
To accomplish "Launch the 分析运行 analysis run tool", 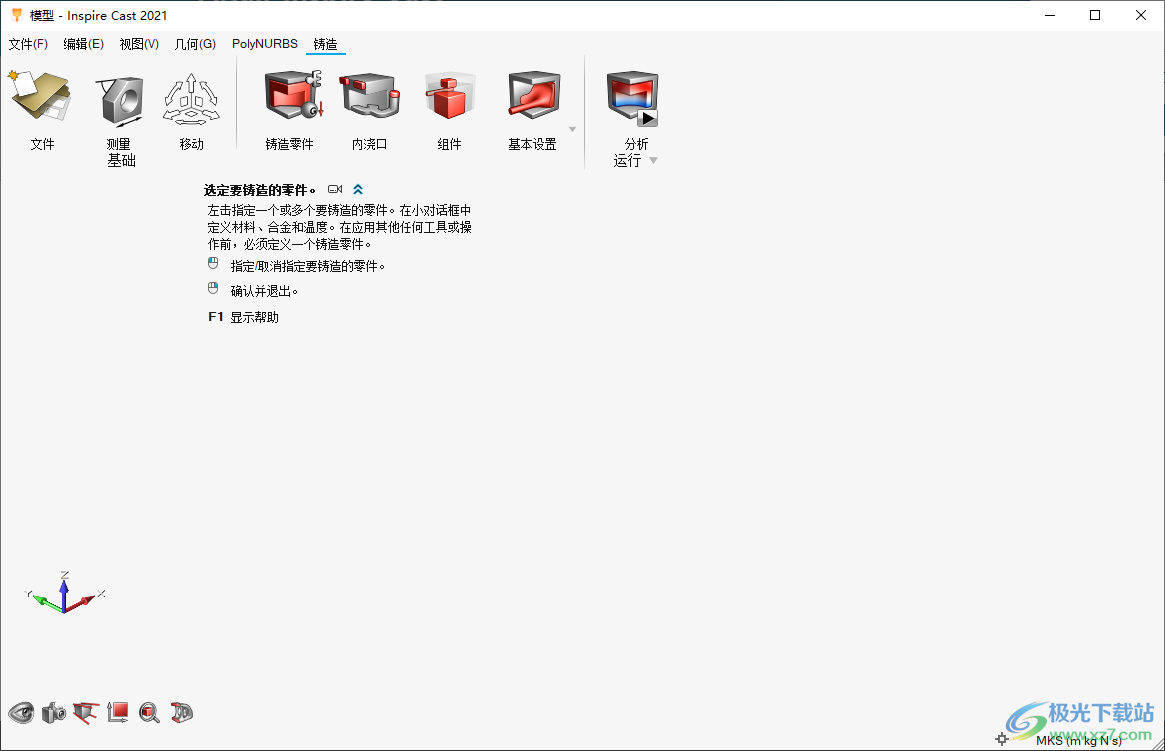I will [x=632, y=98].
